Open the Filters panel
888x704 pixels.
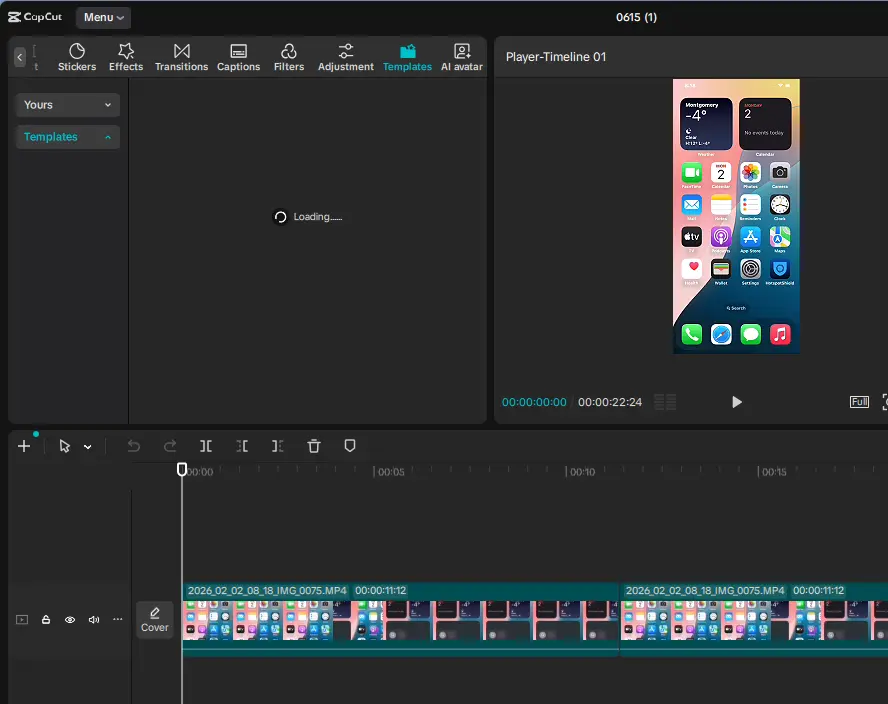[289, 57]
